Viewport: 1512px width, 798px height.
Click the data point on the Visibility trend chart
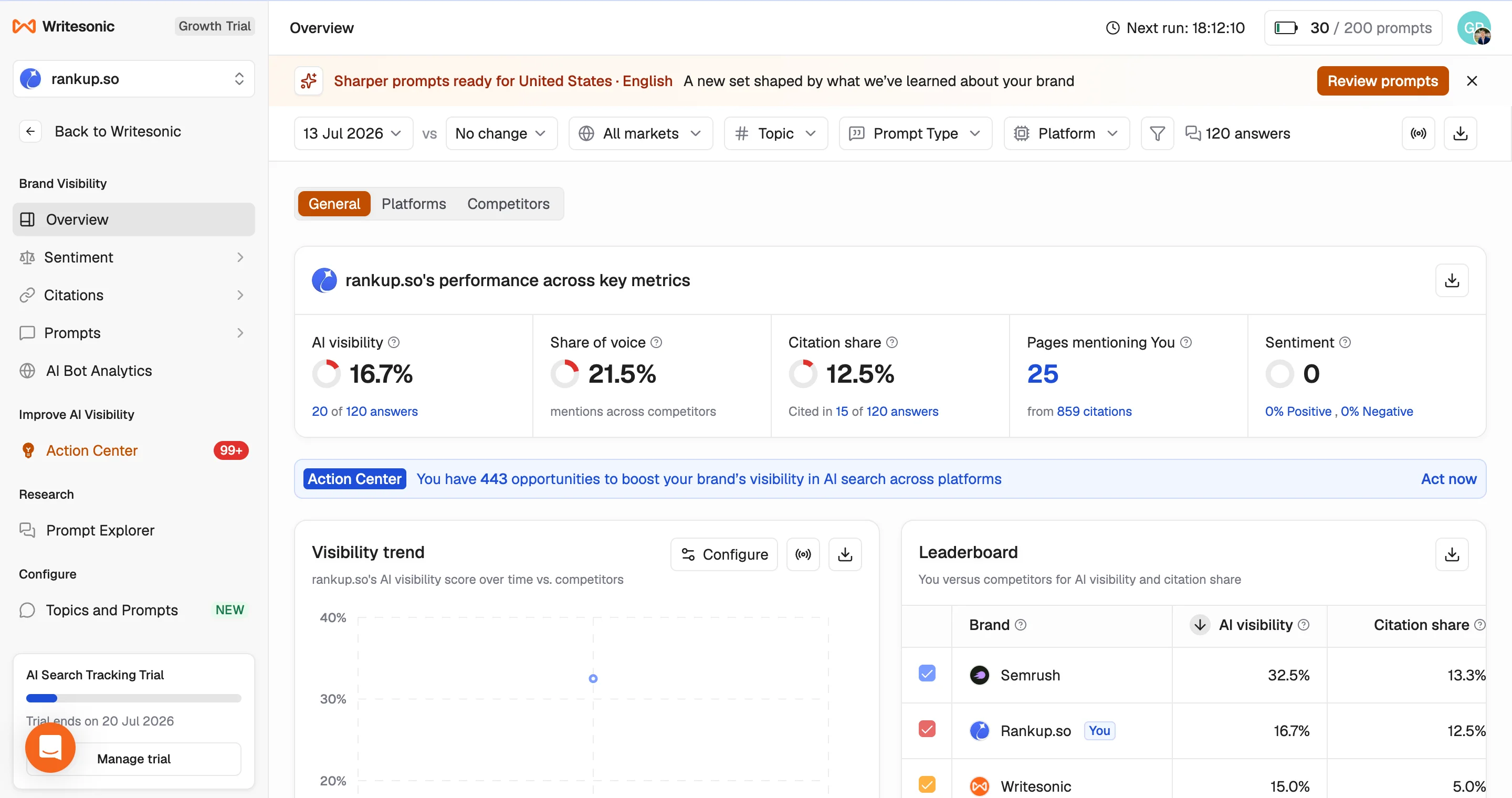pyautogui.click(x=593, y=679)
